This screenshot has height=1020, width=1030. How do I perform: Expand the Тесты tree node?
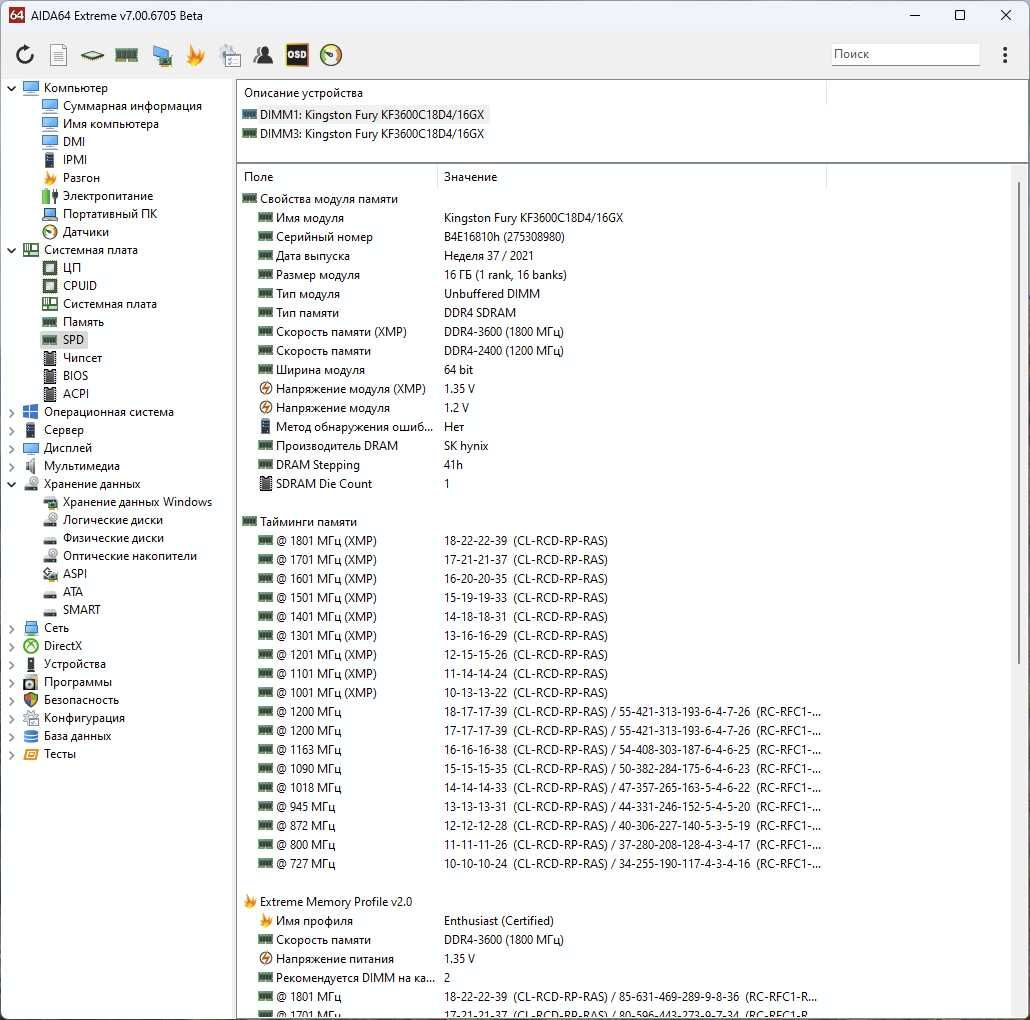[x=11, y=755]
